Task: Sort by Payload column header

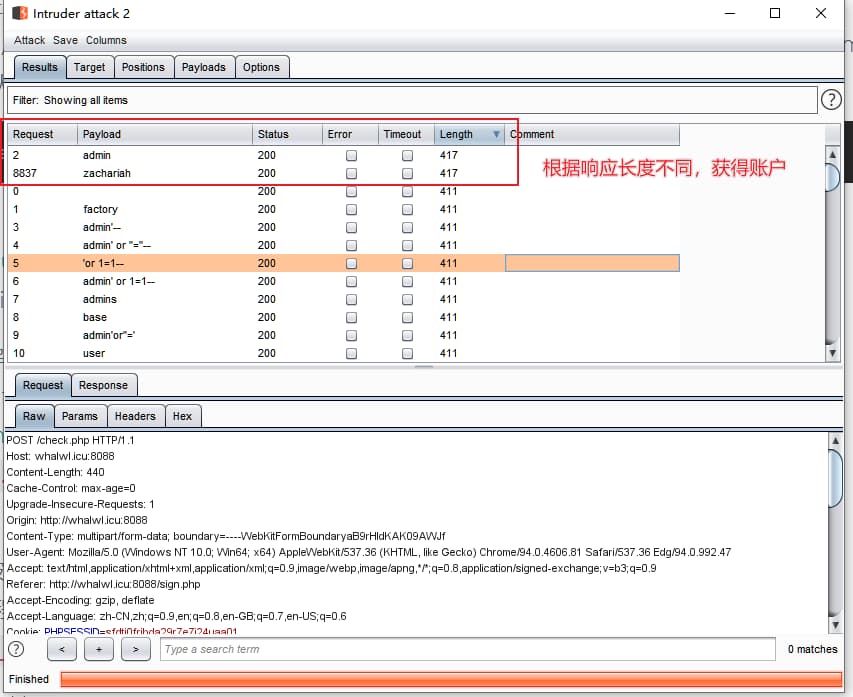Action: pos(165,134)
